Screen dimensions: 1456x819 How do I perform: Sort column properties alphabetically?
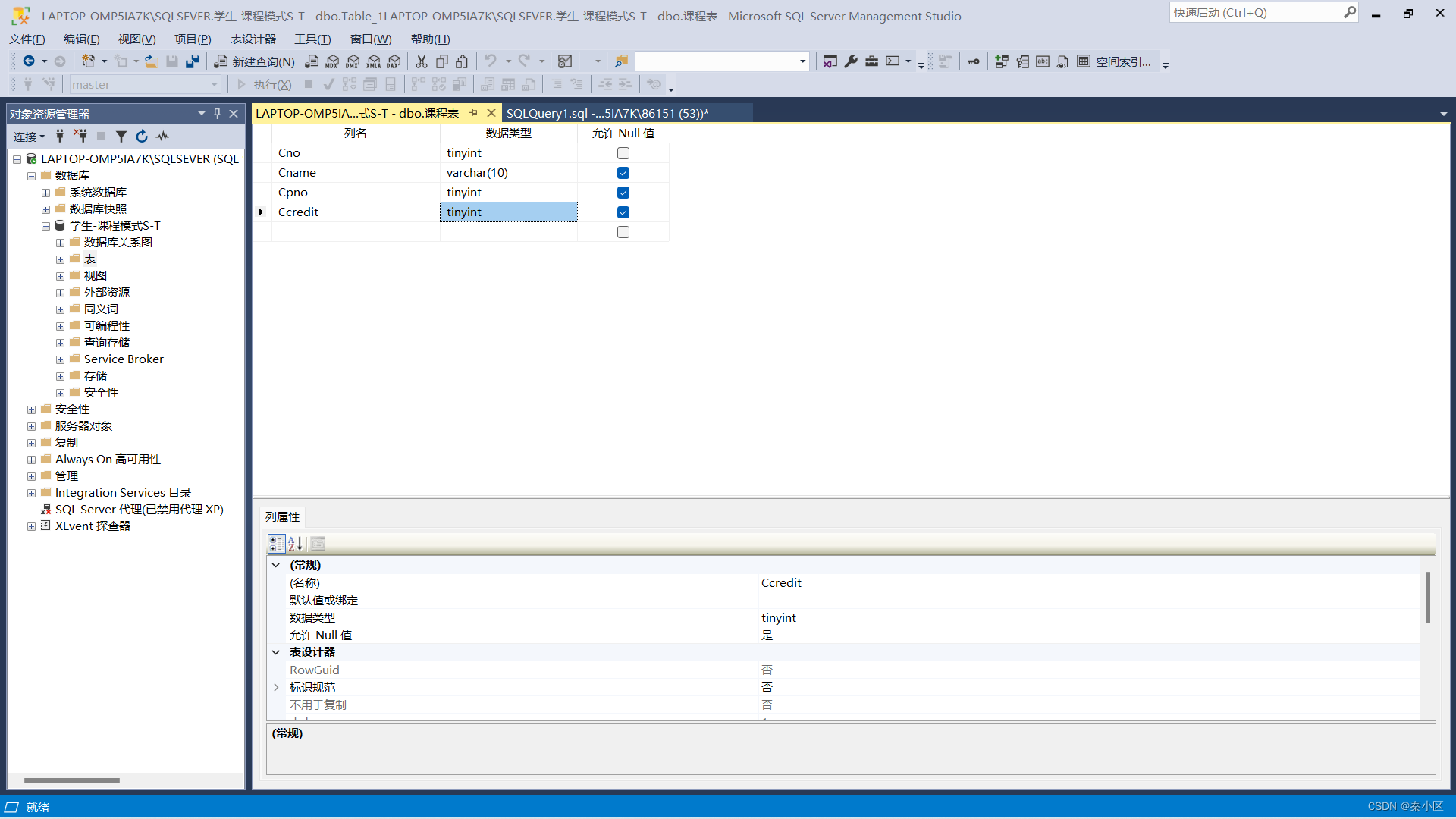[296, 544]
